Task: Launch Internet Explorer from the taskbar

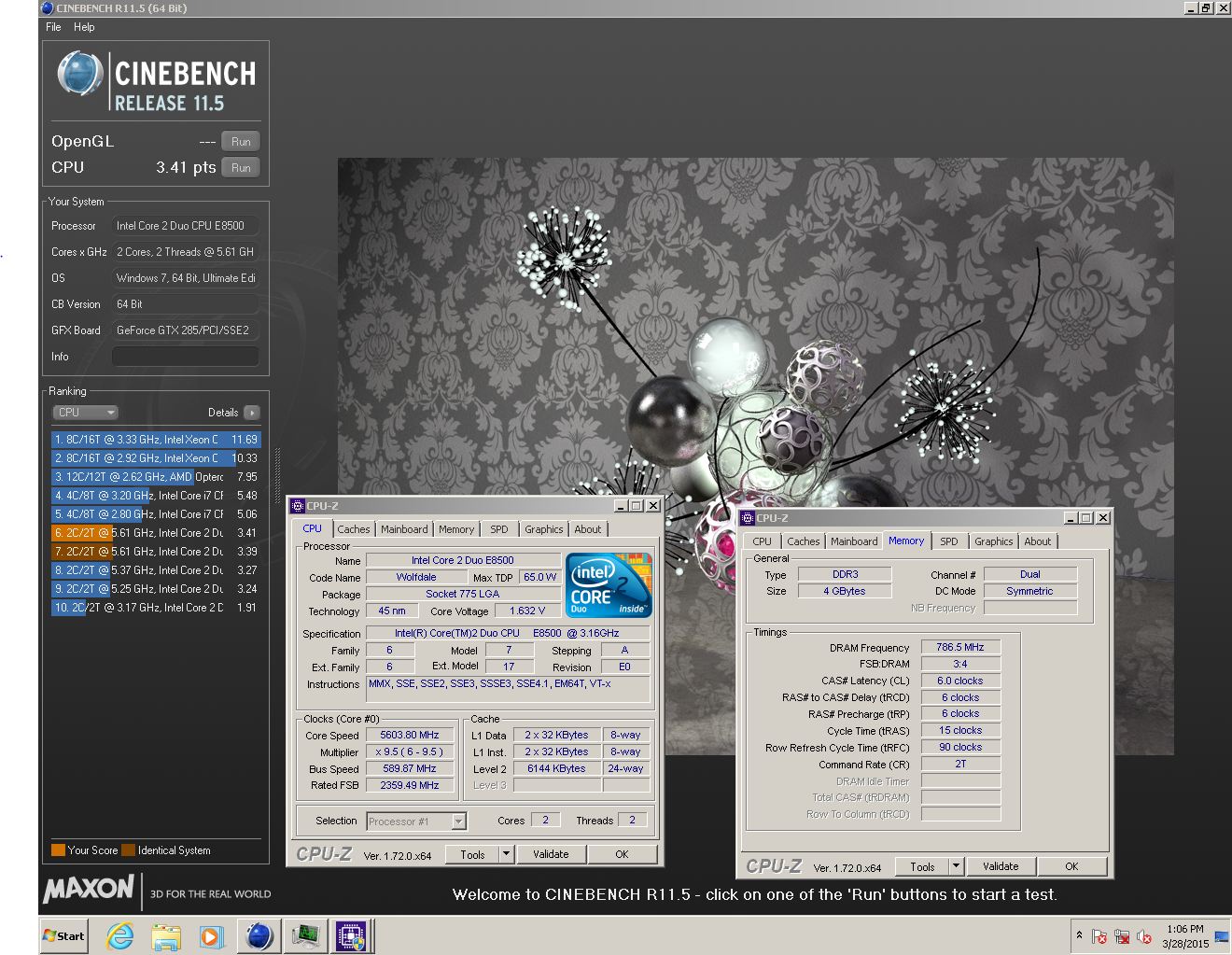Action: pos(119,936)
